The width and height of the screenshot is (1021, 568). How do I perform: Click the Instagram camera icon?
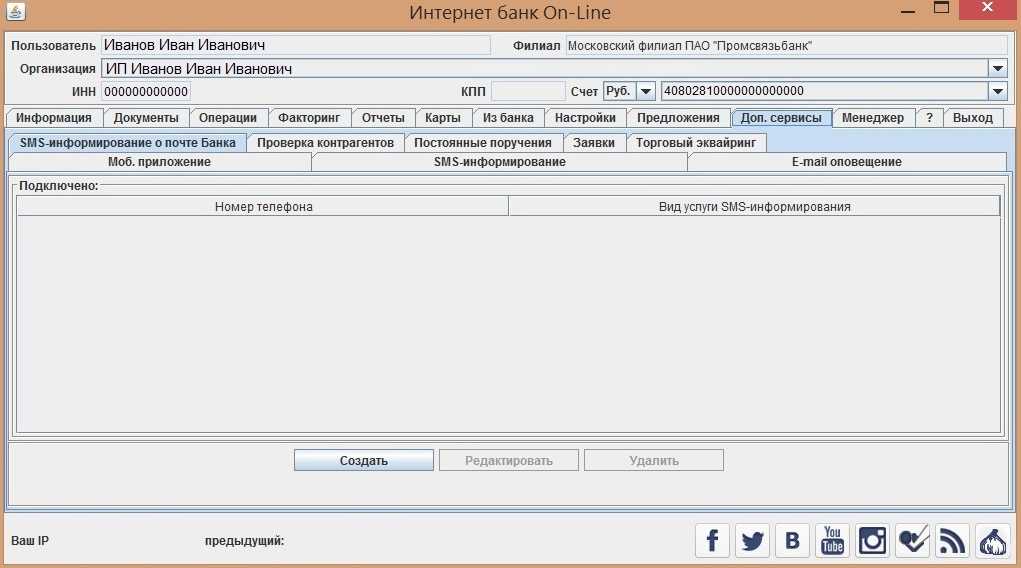[872, 541]
